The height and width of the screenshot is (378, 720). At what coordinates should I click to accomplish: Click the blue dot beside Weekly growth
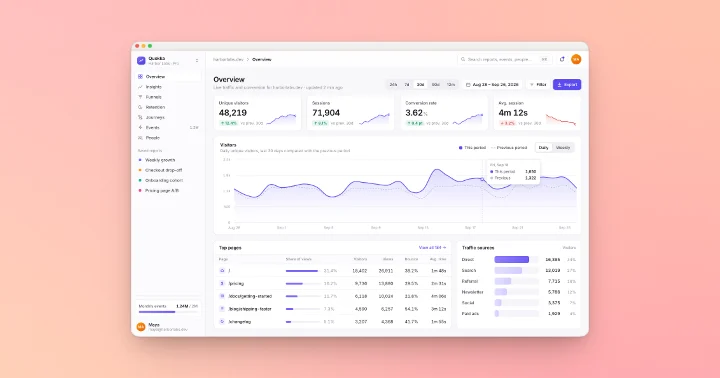coord(140,160)
